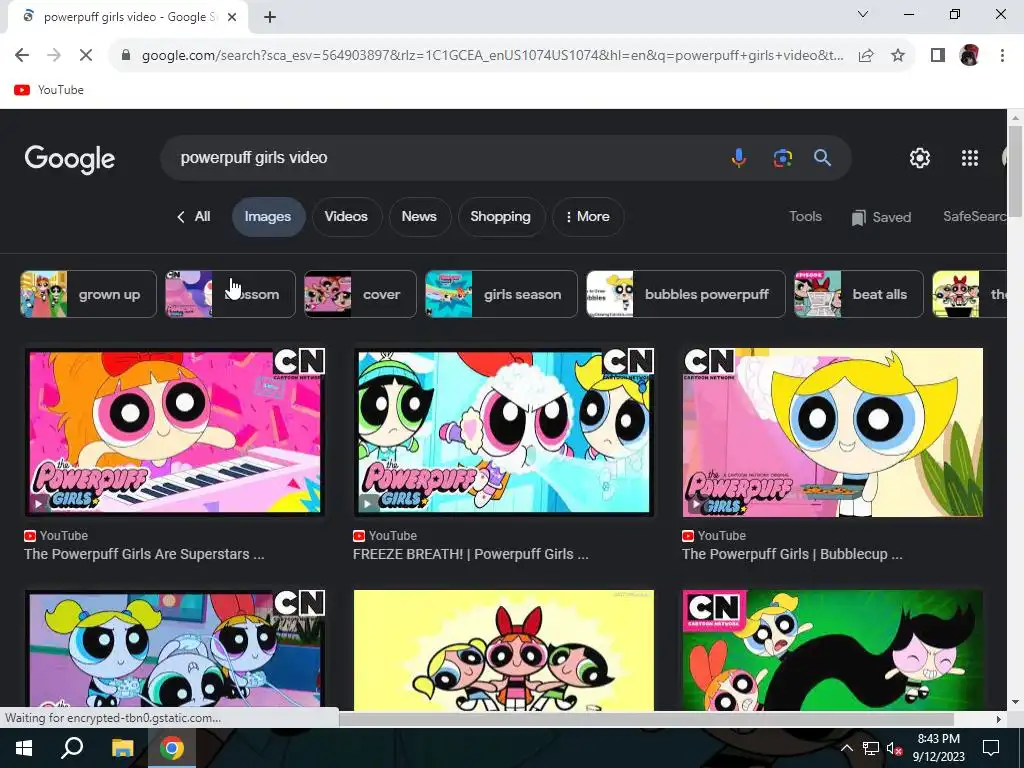Share this page icon in address bar

(866, 56)
